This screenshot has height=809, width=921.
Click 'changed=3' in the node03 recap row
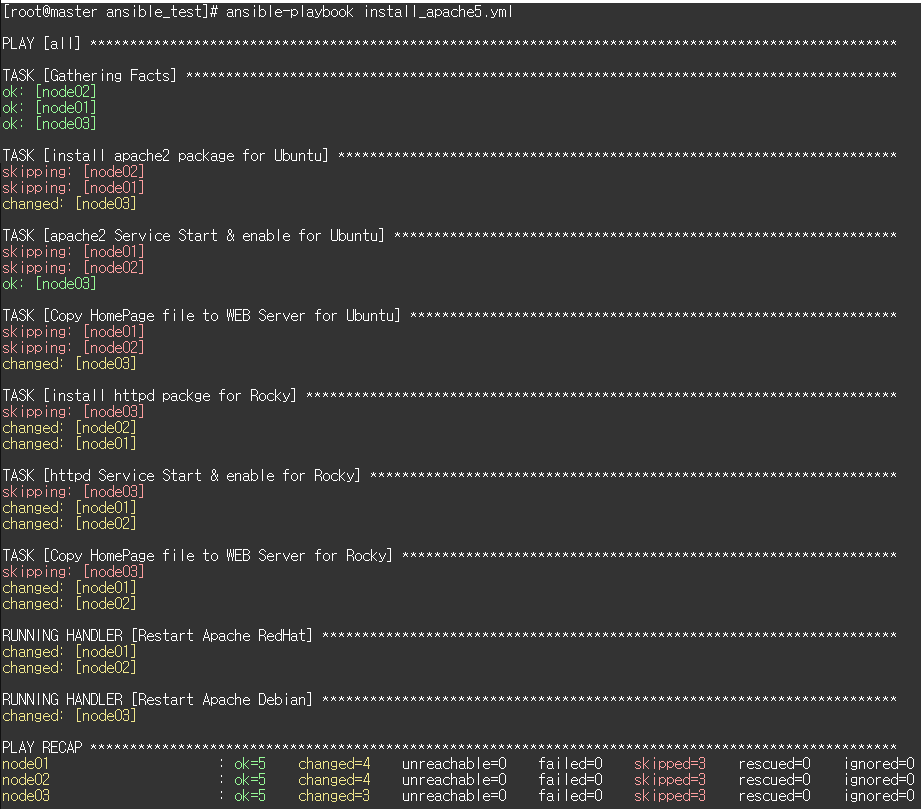(334, 795)
